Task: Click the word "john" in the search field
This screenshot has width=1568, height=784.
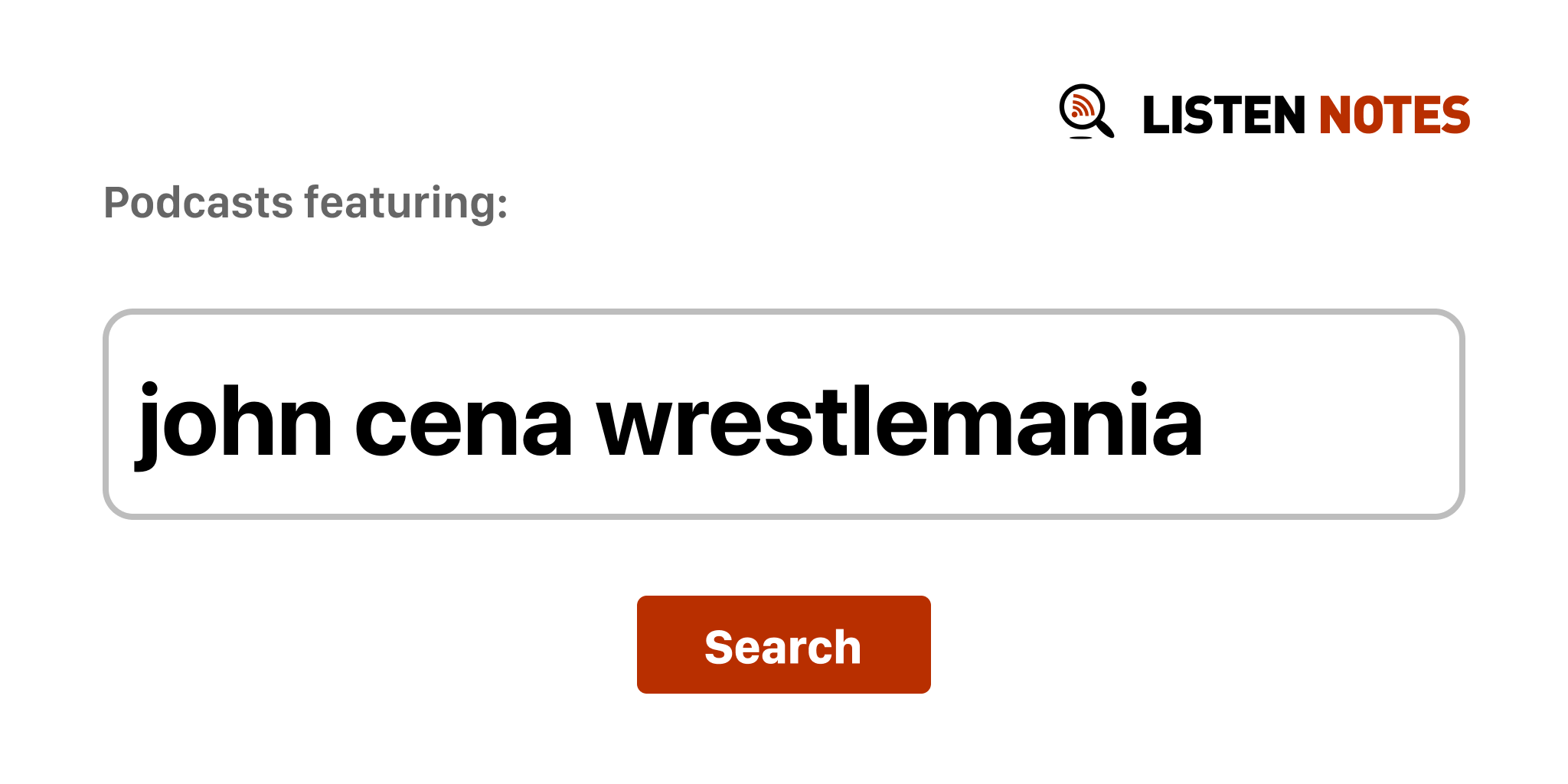Action: 234,423
